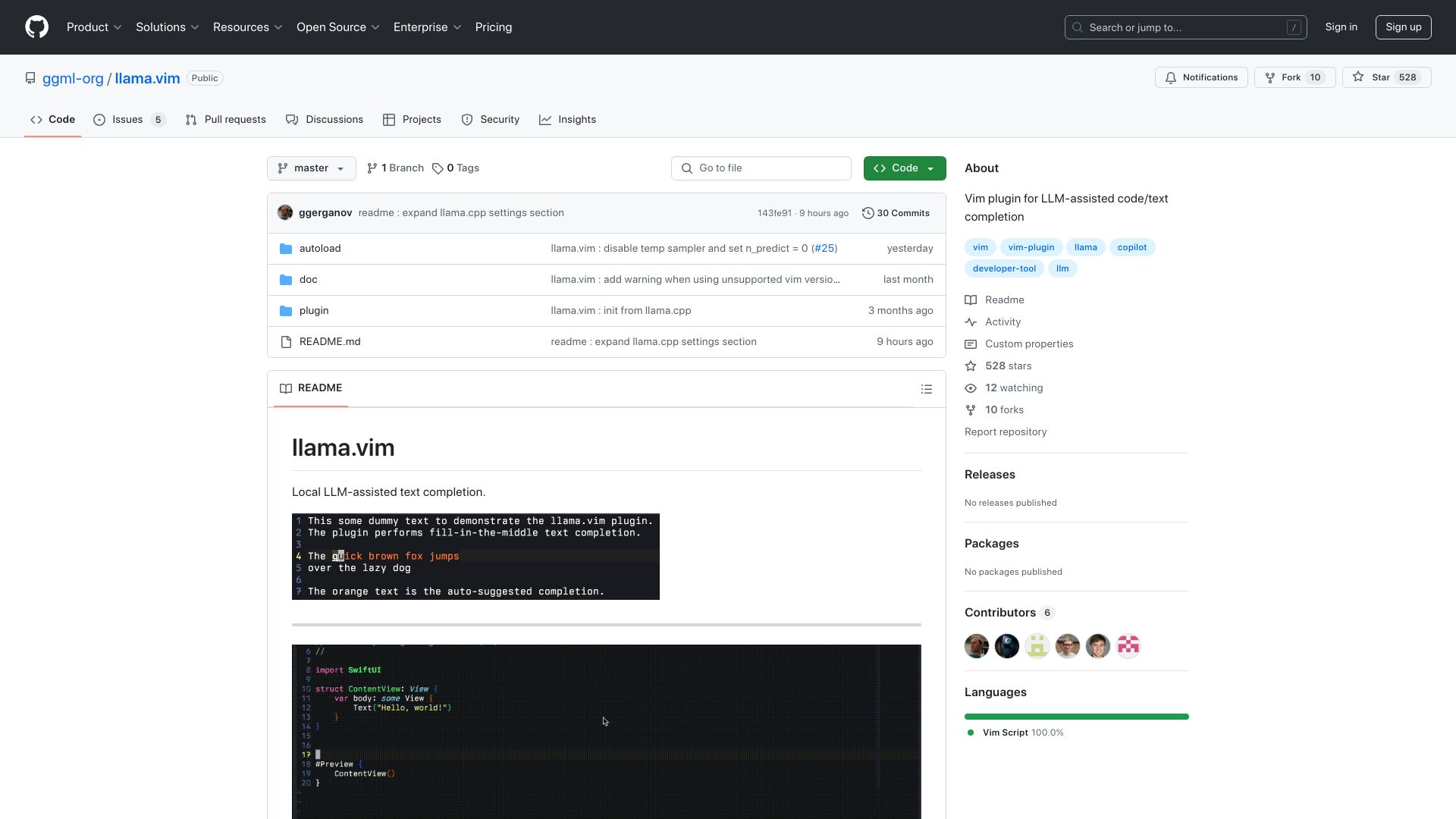Image resolution: width=1456 pixels, height=819 pixels.
Task: Click the developer-tool topic tag
Action: coord(1004,268)
